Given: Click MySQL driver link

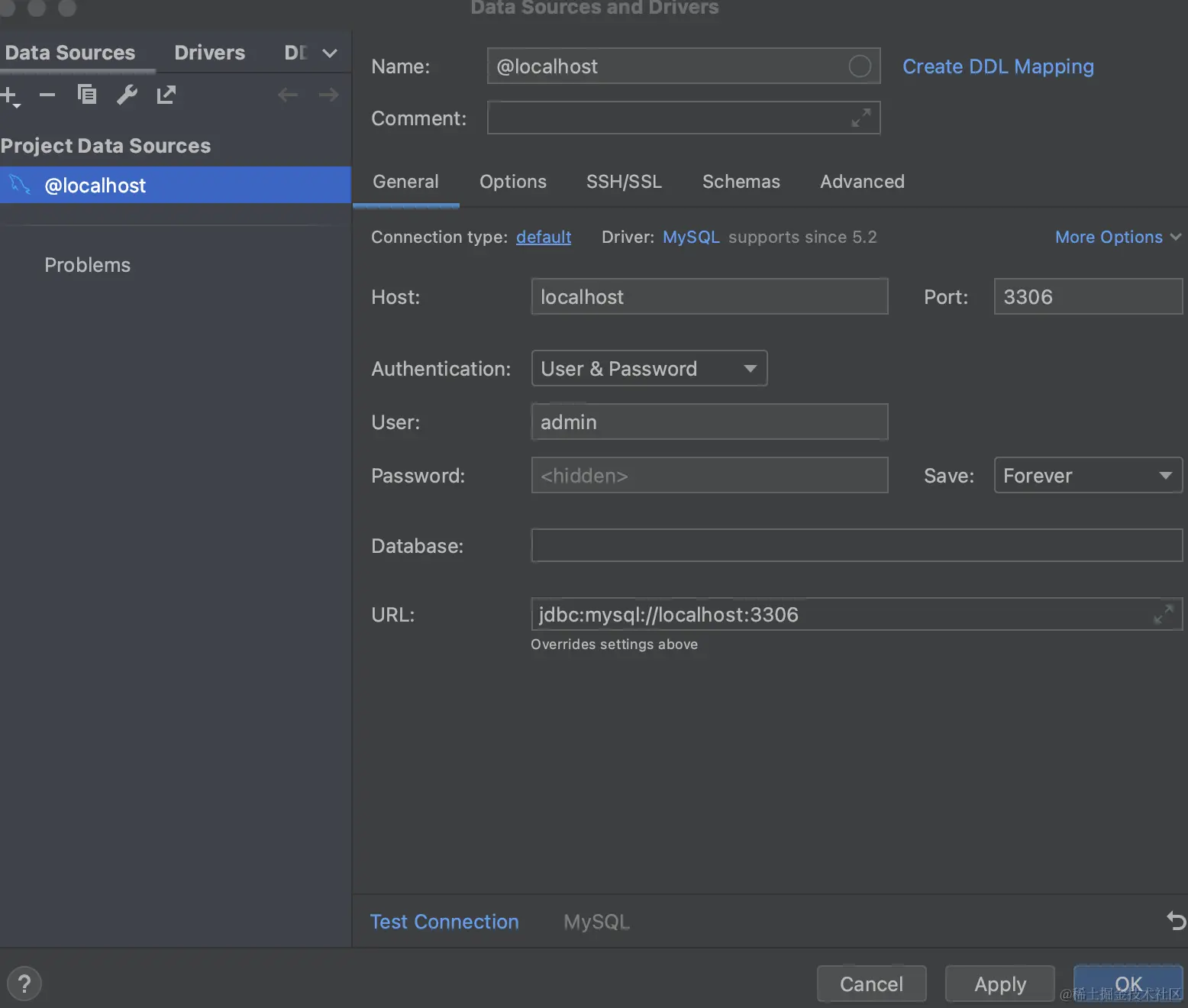Looking at the screenshot, I should click(x=691, y=237).
